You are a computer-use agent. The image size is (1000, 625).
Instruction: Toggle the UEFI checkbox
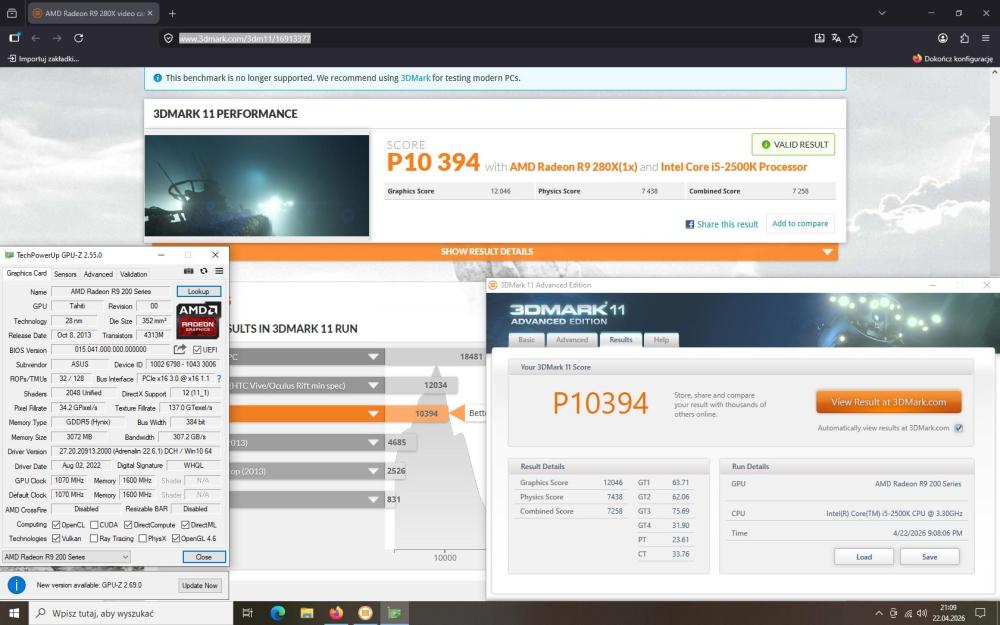pyautogui.click(x=197, y=349)
